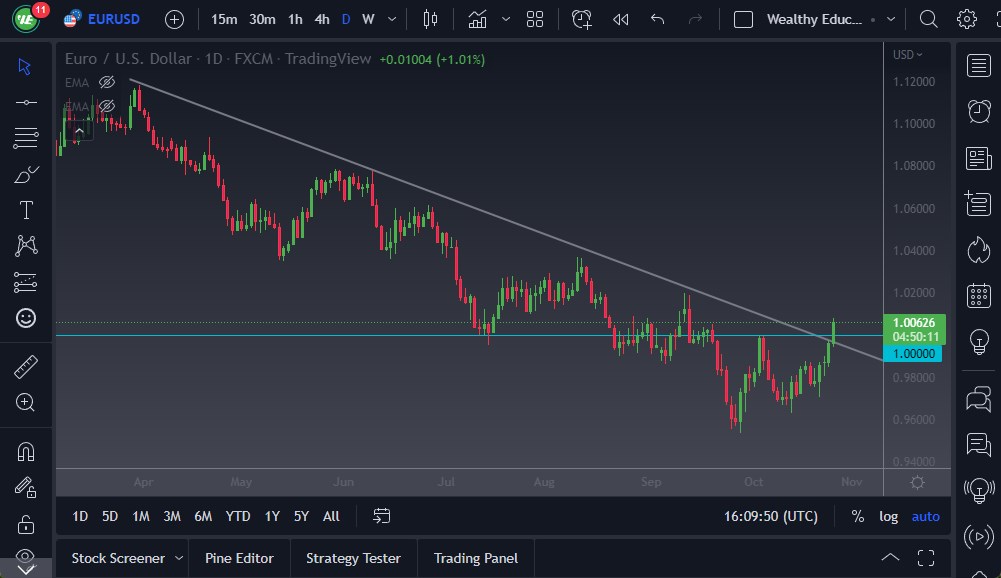The width and height of the screenshot is (1001, 578).
Task: Select the Text drawing tool
Action: [25, 209]
